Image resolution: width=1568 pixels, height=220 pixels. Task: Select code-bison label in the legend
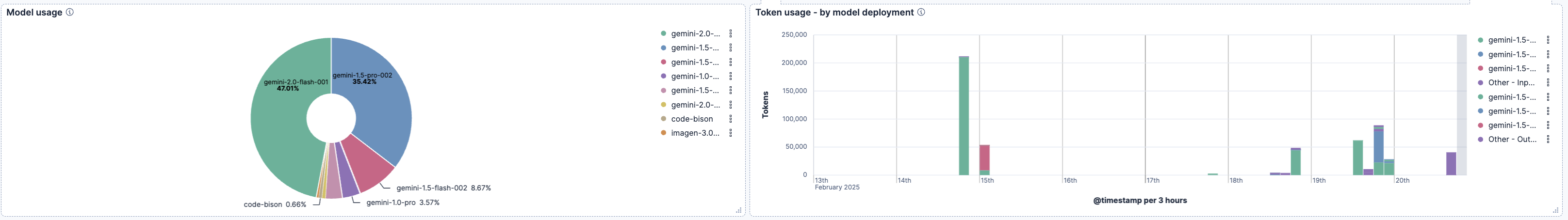pyautogui.click(x=692, y=119)
